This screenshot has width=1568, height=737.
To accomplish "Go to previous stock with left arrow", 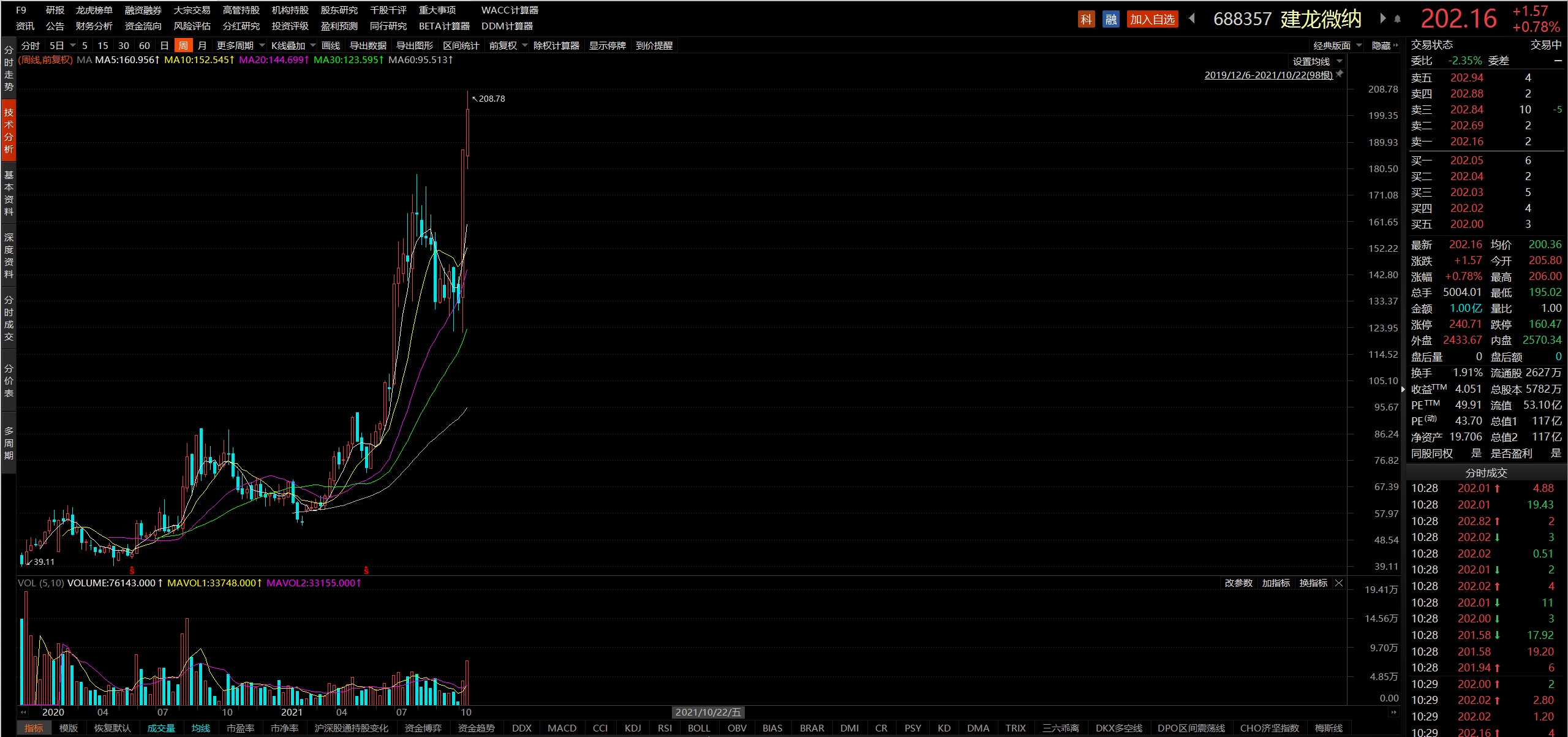I will coord(1191,18).
